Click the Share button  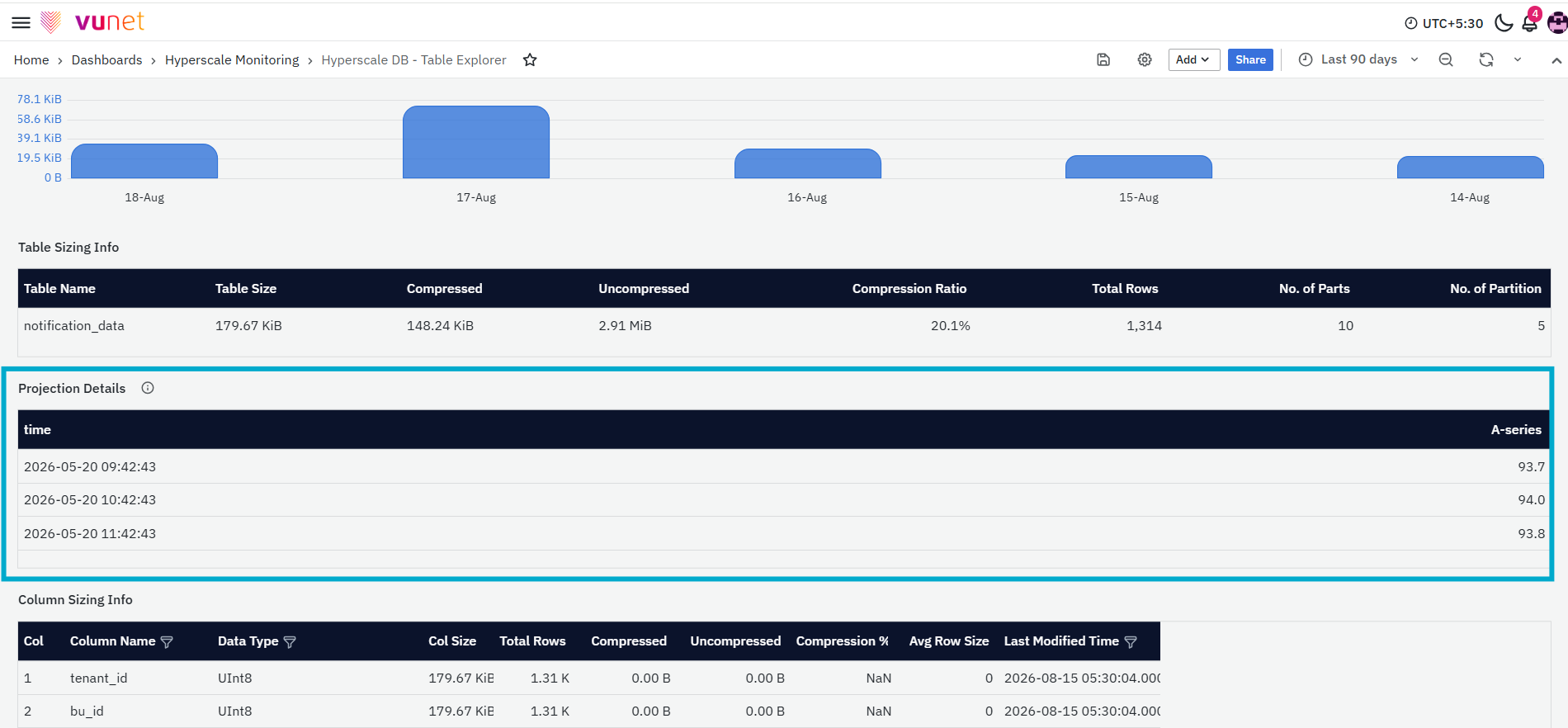click(1250, 59)
